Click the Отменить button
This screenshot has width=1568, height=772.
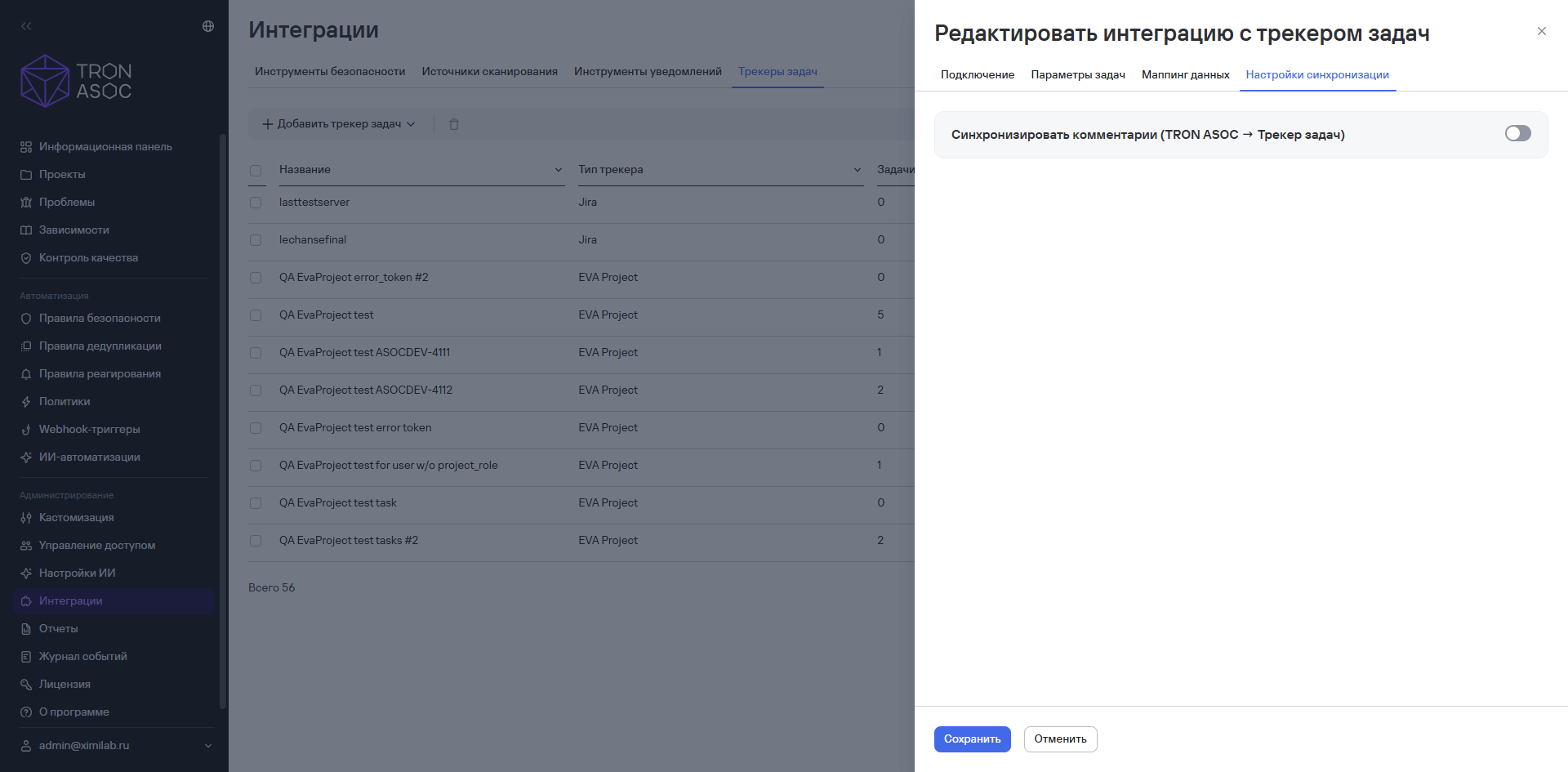click(1061, 739)
